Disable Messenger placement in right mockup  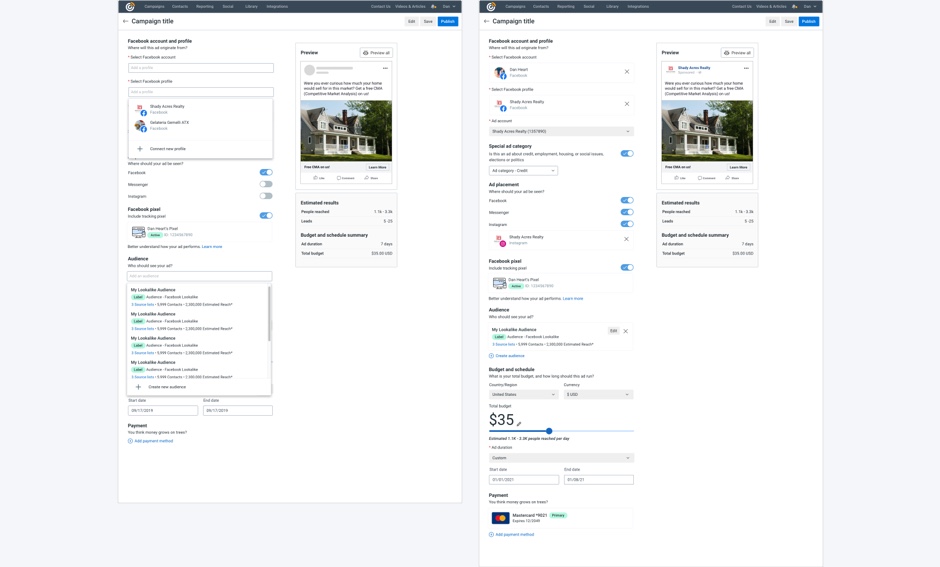[627, 212]
